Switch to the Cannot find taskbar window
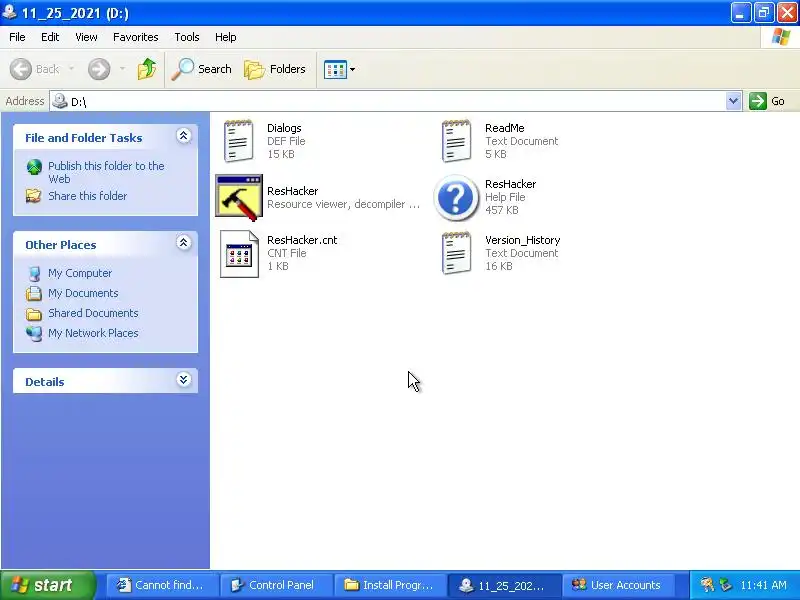This screenshot has height=600, width=800. pyautogui.click(x=162, y=585)
